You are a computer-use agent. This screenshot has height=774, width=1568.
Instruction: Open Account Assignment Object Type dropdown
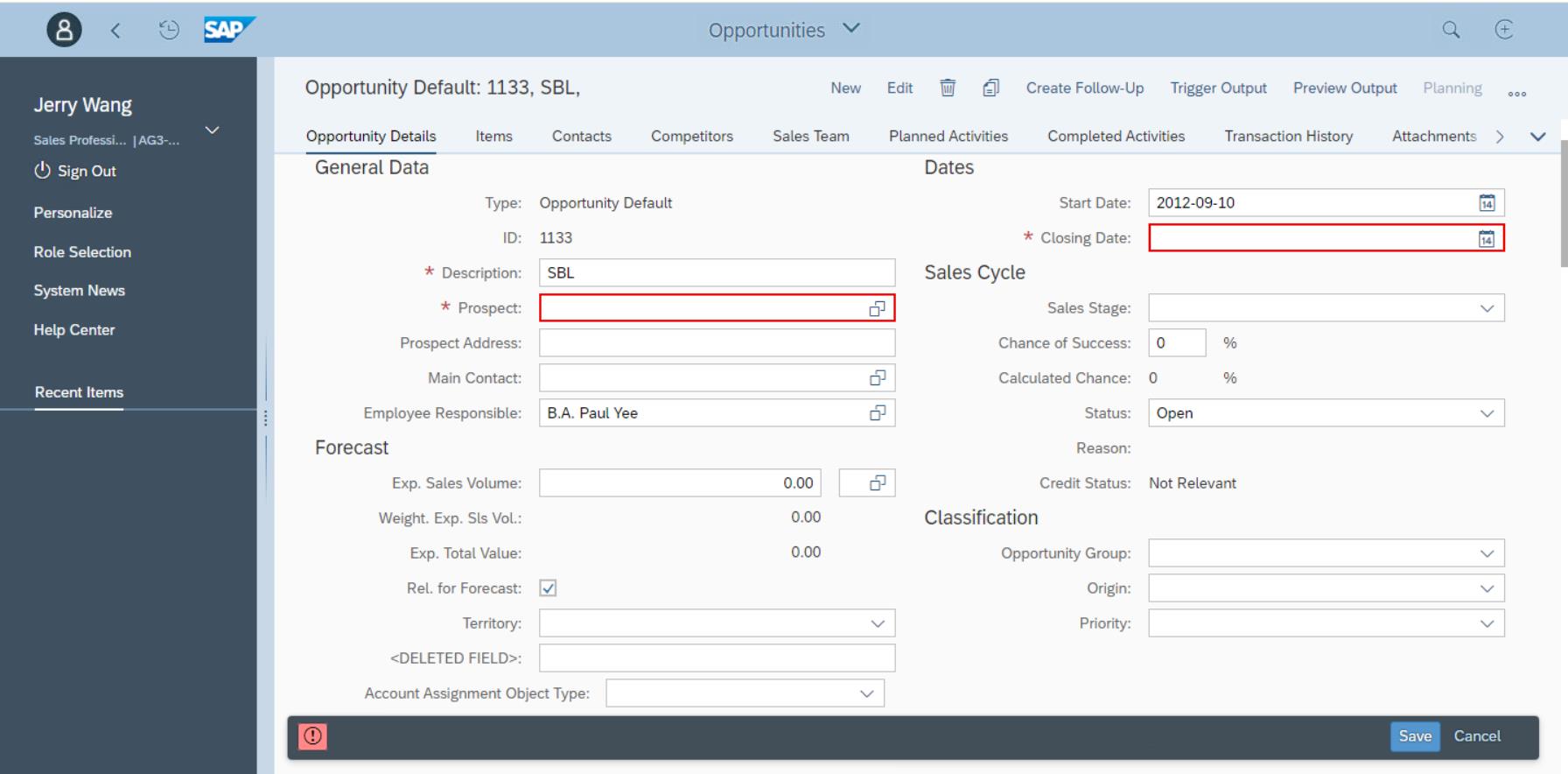[x=866, y=693]
